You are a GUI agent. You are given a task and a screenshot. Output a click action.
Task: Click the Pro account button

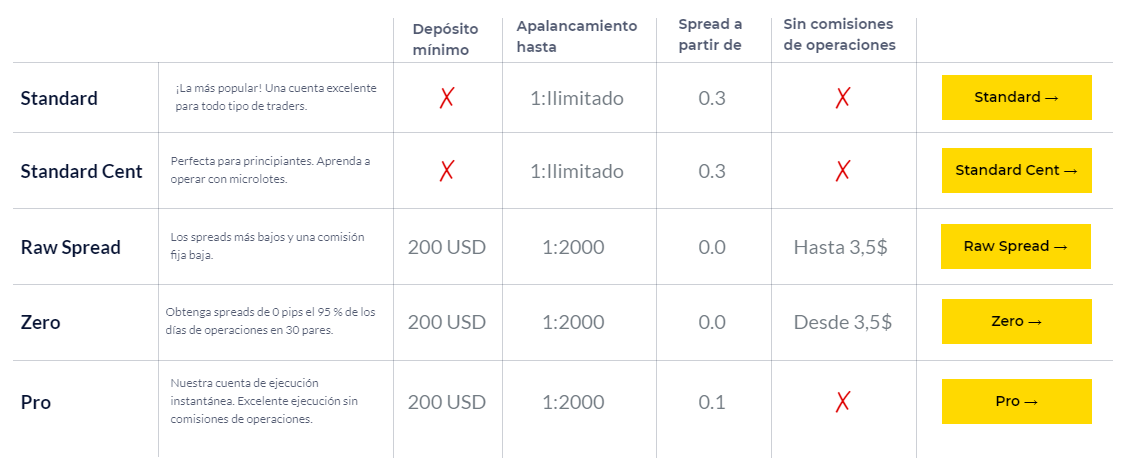(x=1016, y=401)
